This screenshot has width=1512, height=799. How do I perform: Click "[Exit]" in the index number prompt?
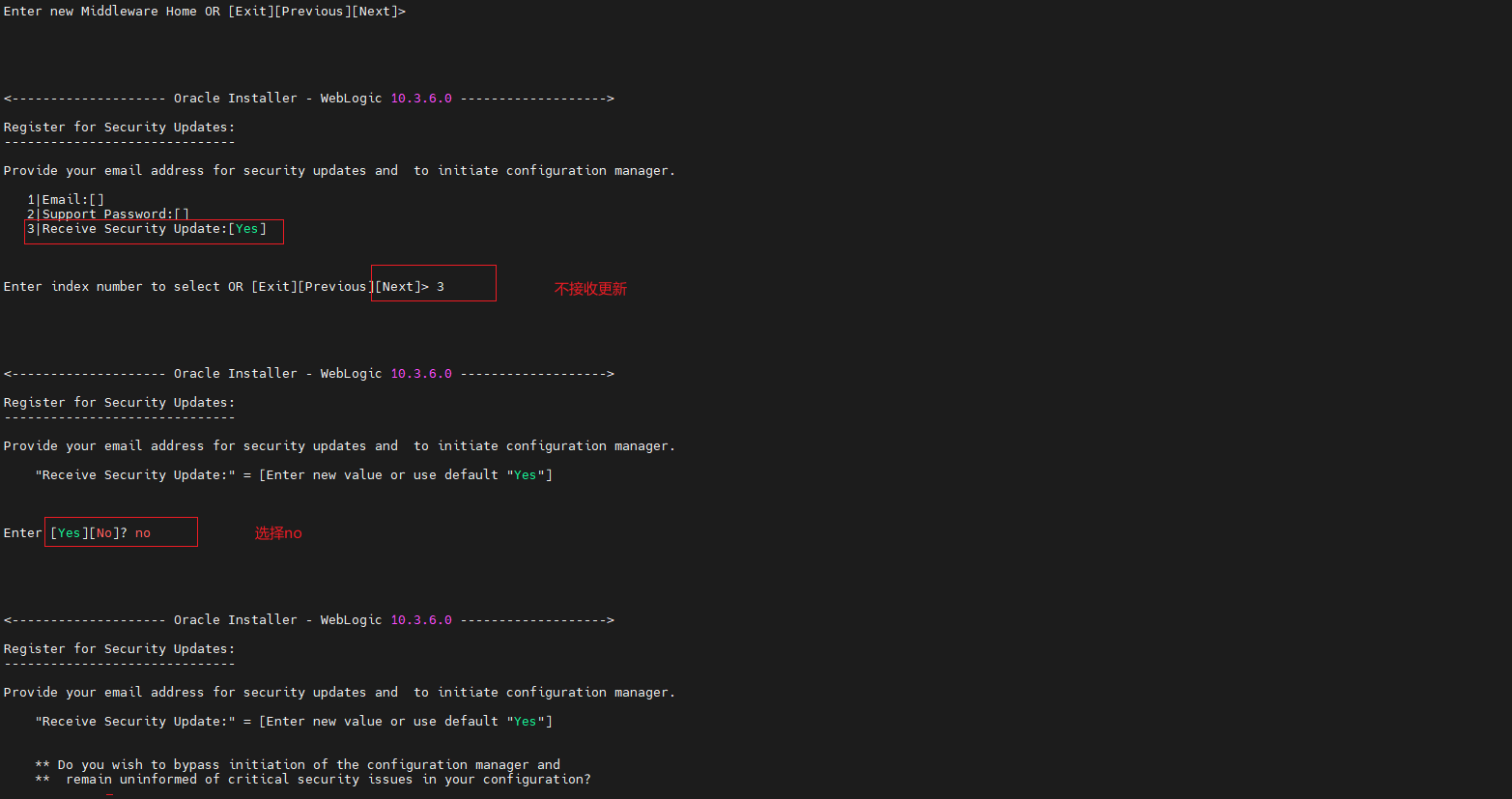tap(274, 287)
